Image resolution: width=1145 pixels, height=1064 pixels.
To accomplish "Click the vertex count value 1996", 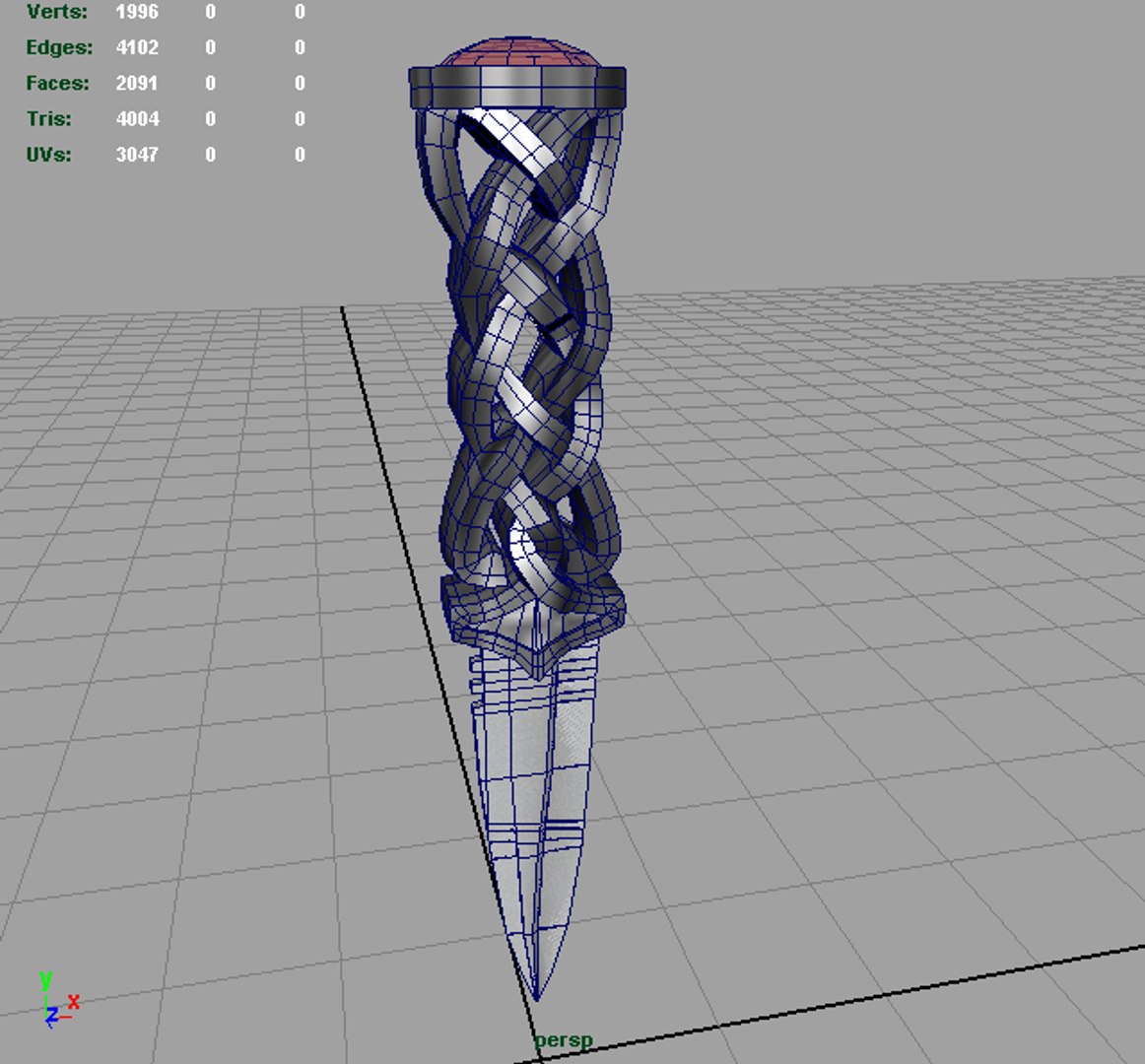I will coord(137,12).
